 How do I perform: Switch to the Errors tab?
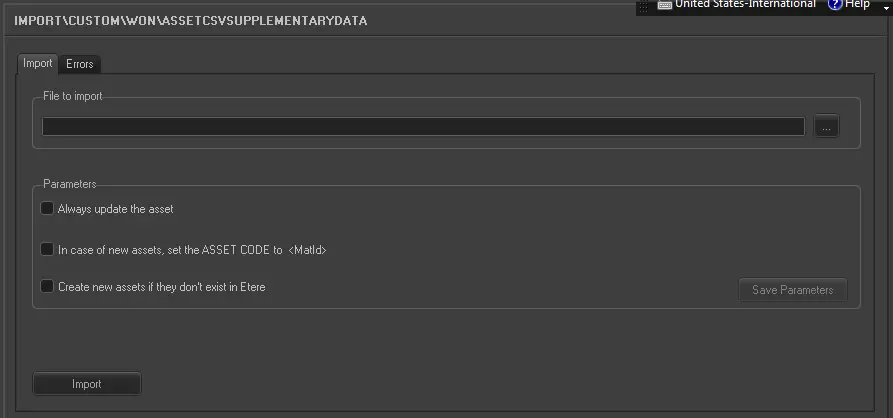[80, 64]
